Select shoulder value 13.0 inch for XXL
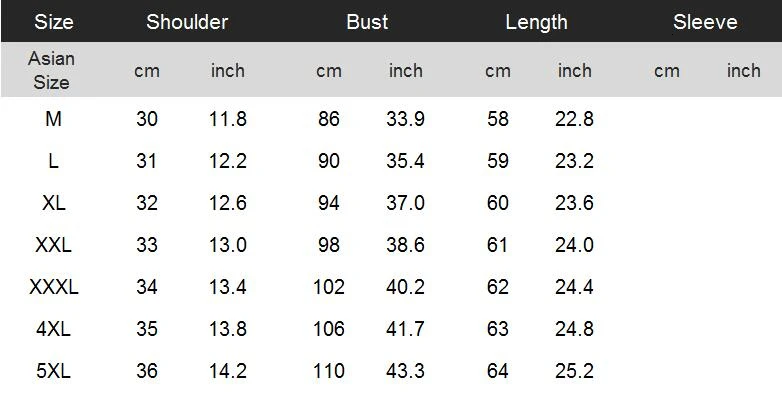The height and width of the screenshot is (394, 782). [x=228, y=245]
